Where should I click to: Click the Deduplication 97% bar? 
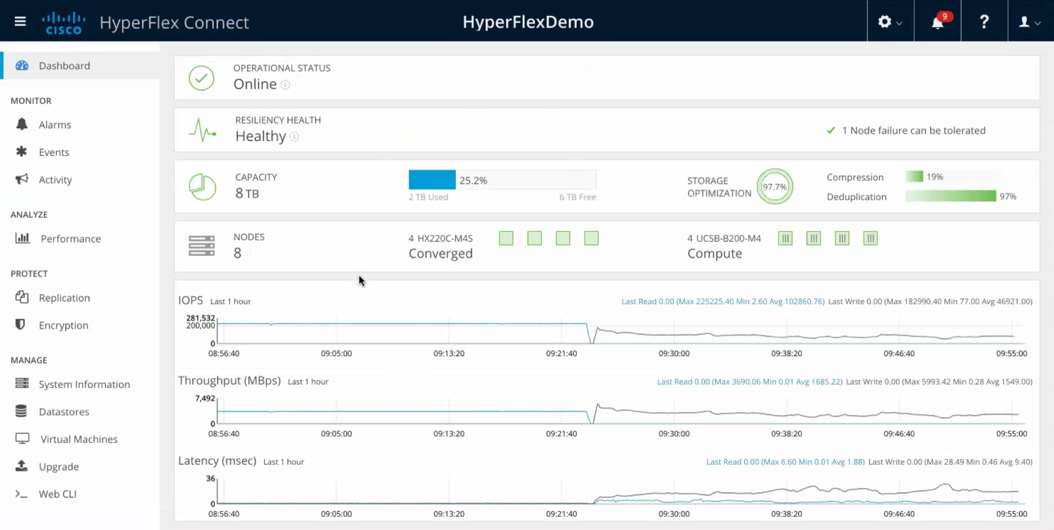coord(950,197)
